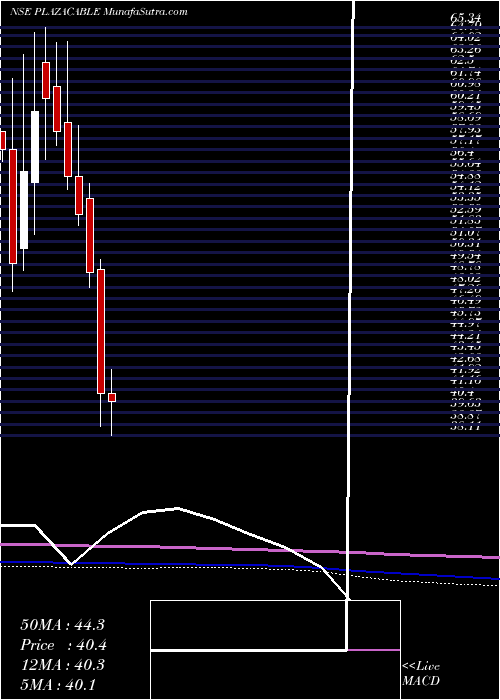This screenshot has height=700, width=500.
Task: Click the solid blue moving average line
Action: [250, 566]
